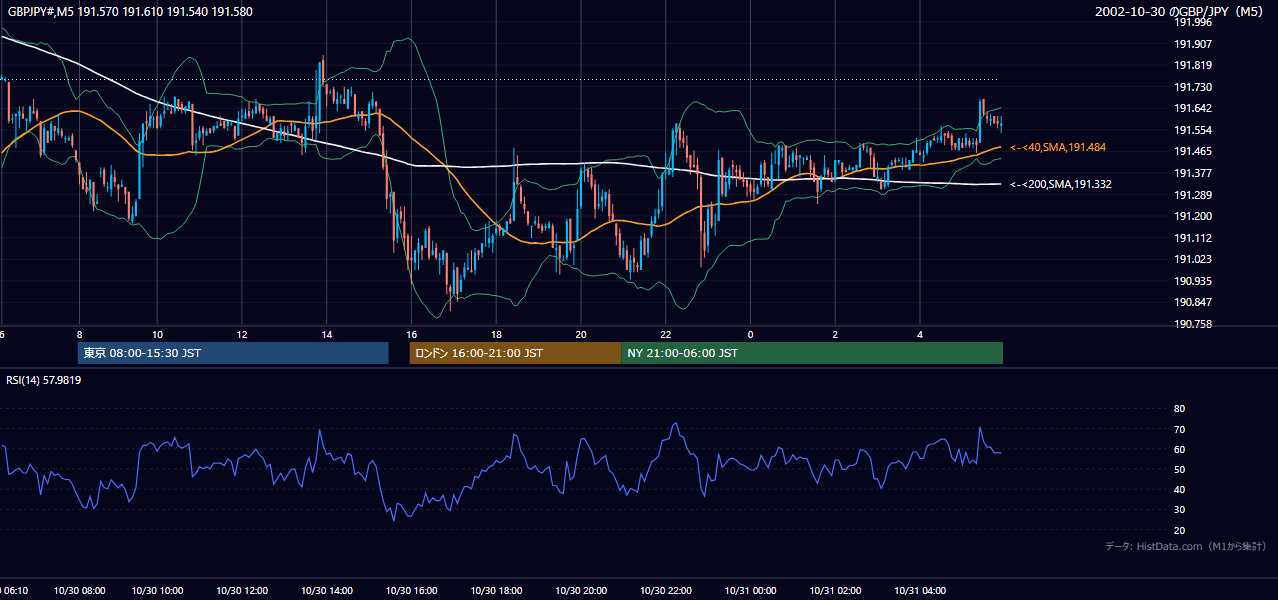
Task: Click the 10/30 22:00 time axis label
Action: (x=665, y=591)
